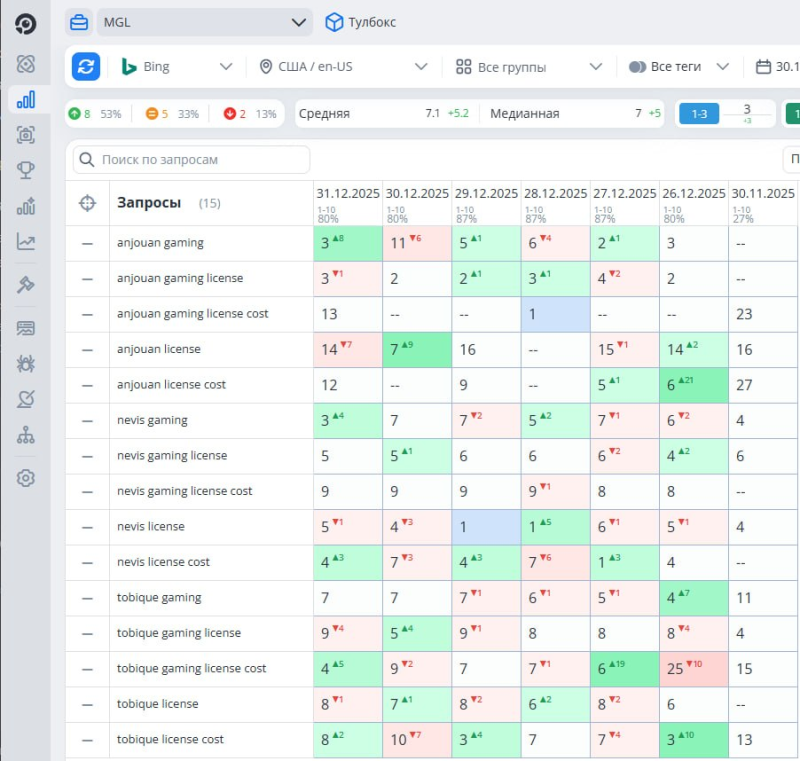Open the sitemap structure sidebar icon
Viewport: 800px width, 761px height.
pos(26,435)
